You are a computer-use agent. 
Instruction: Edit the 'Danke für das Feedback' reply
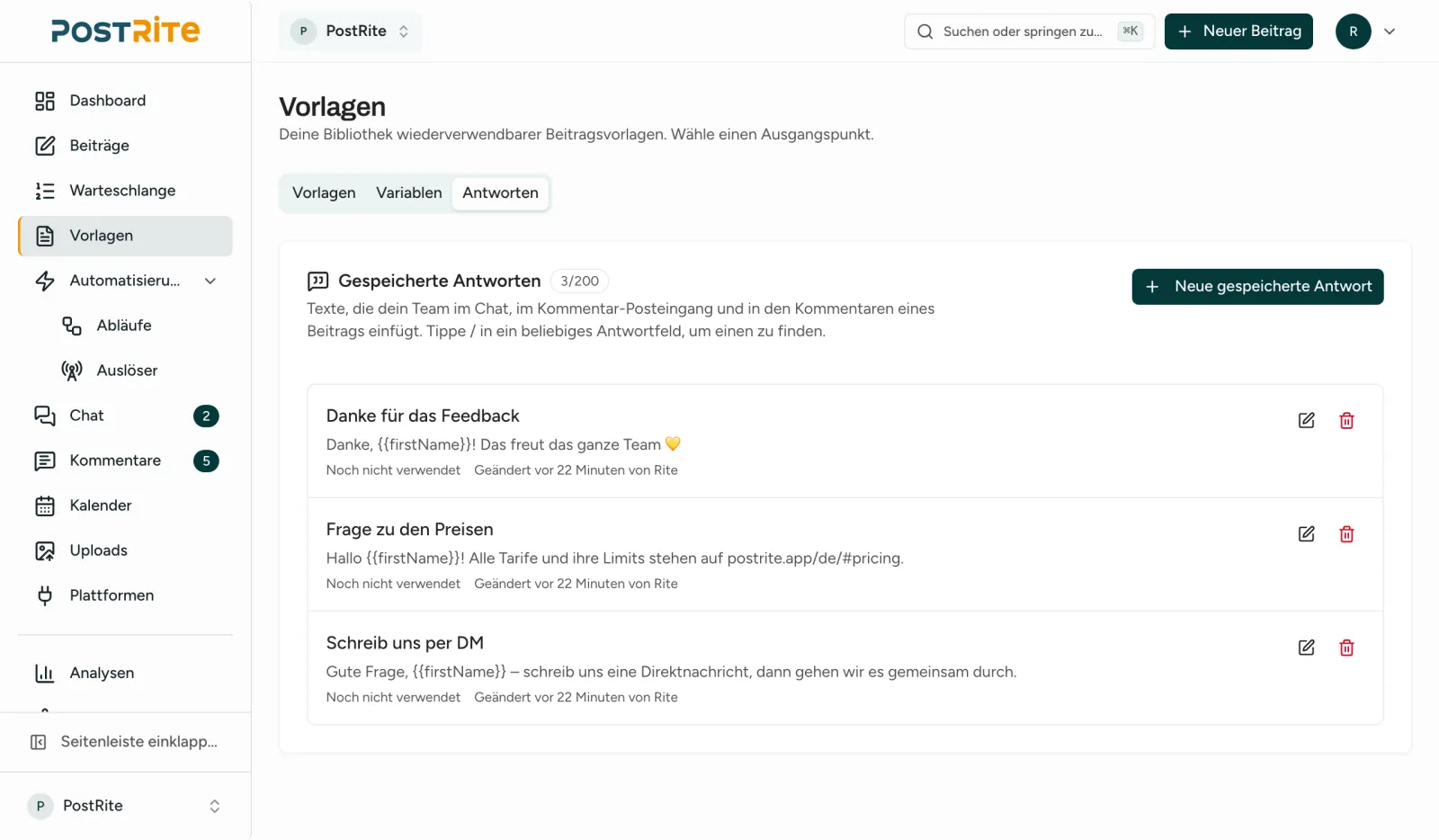coord(1307,421)
